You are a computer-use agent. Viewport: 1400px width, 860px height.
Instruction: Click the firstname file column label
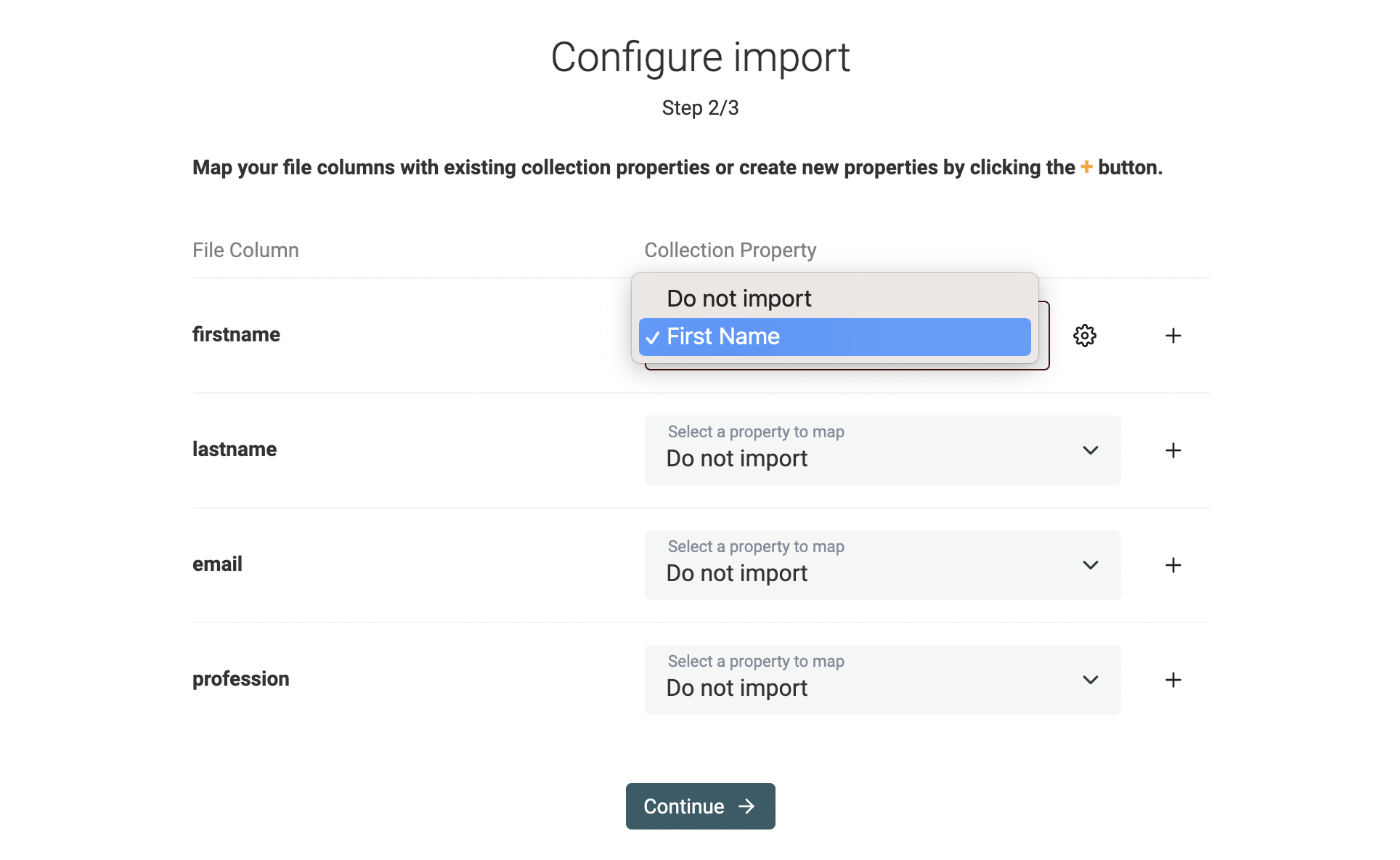coord(236,335)
